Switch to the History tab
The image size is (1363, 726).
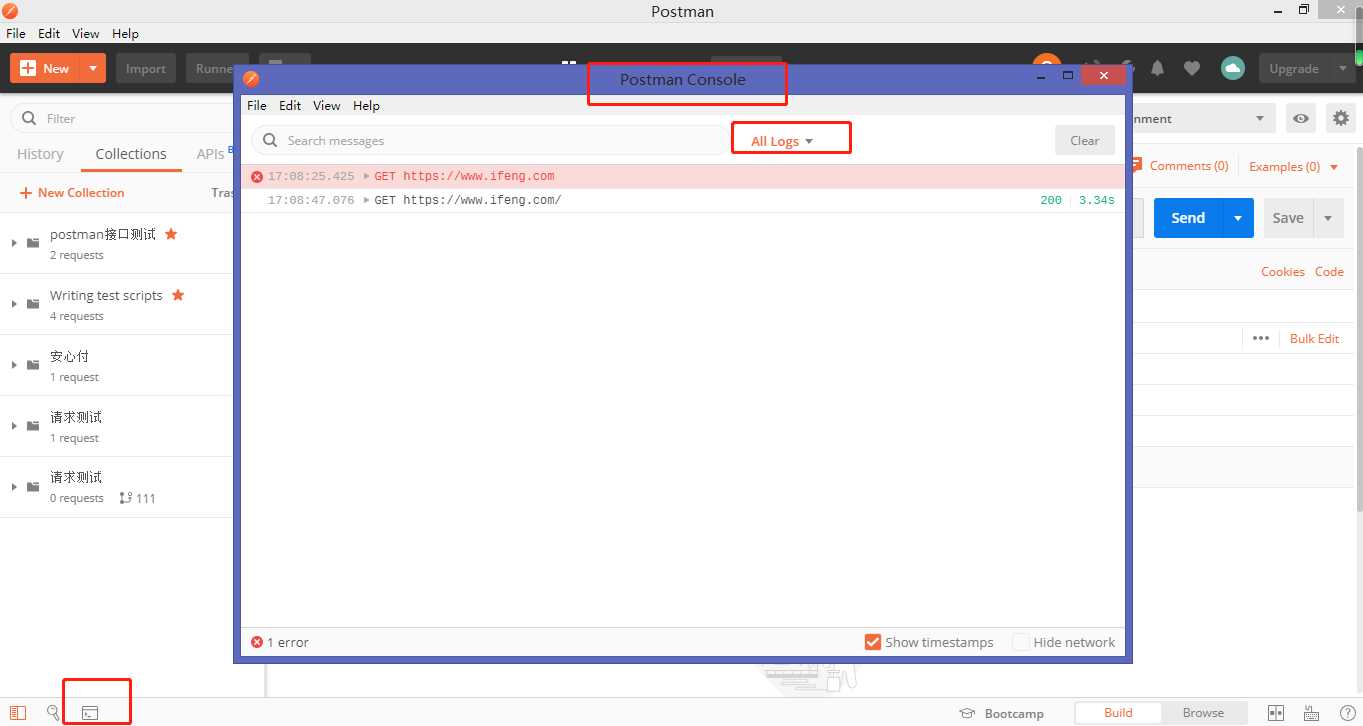click(40, 154)
